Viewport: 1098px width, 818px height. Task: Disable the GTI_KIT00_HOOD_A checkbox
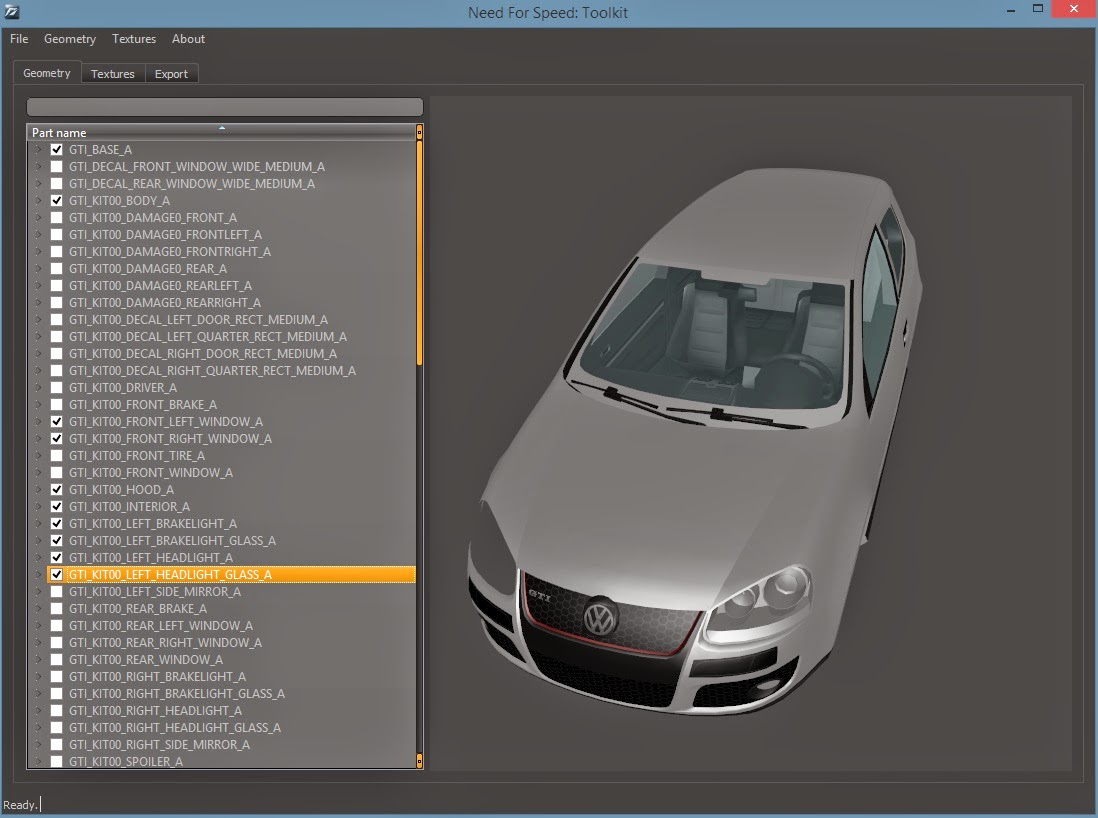56,489
